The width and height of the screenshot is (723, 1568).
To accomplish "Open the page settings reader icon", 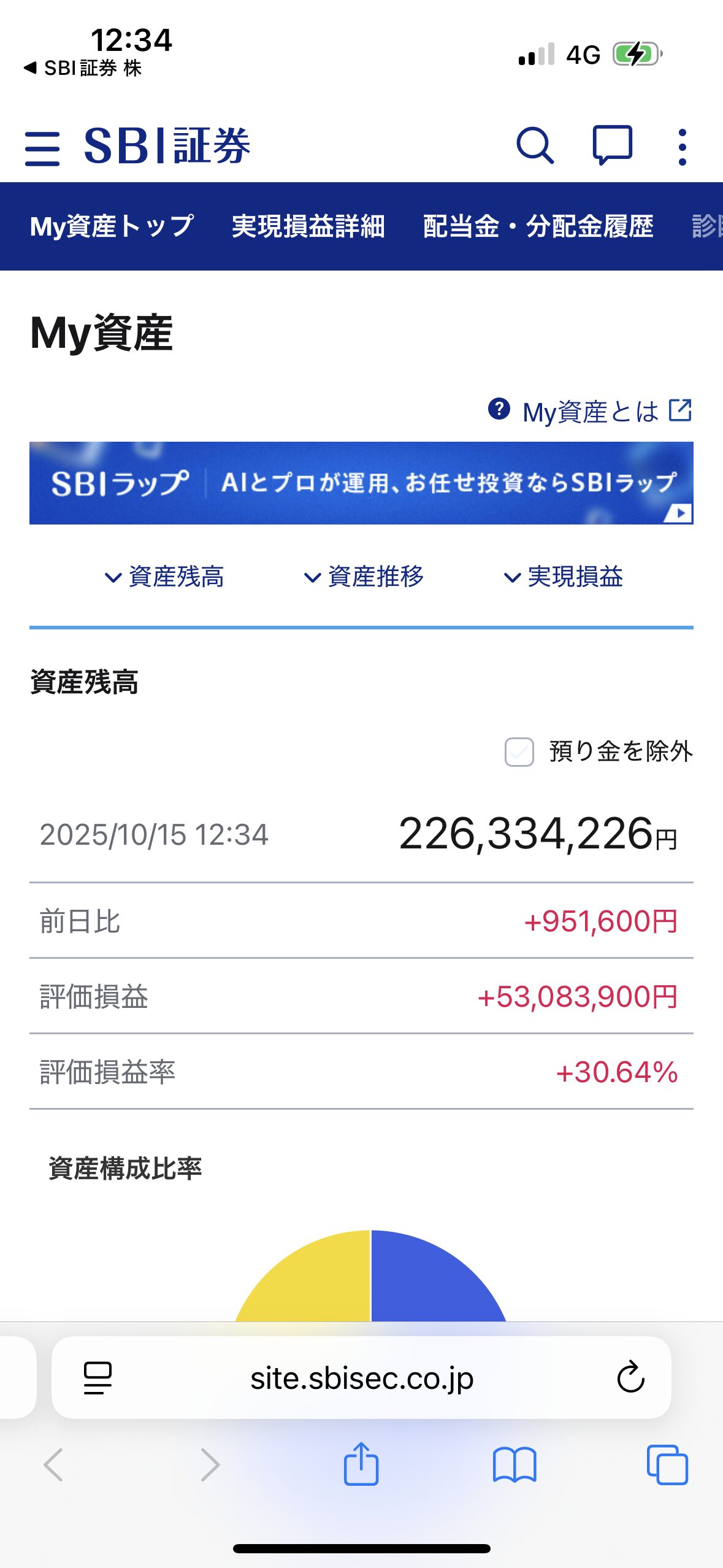I will click(98, 1377).
